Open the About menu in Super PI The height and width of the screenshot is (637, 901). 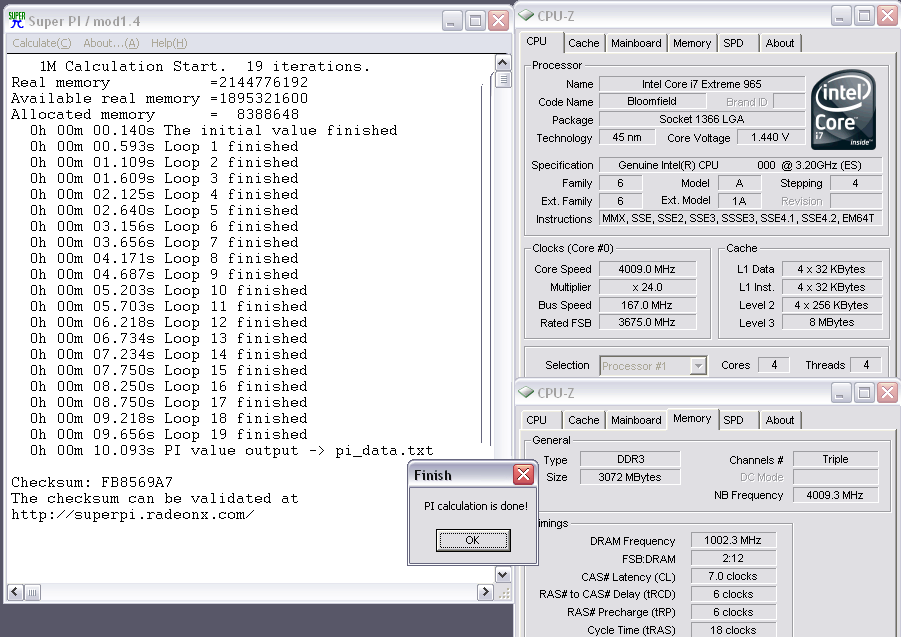tap(111, 43)
